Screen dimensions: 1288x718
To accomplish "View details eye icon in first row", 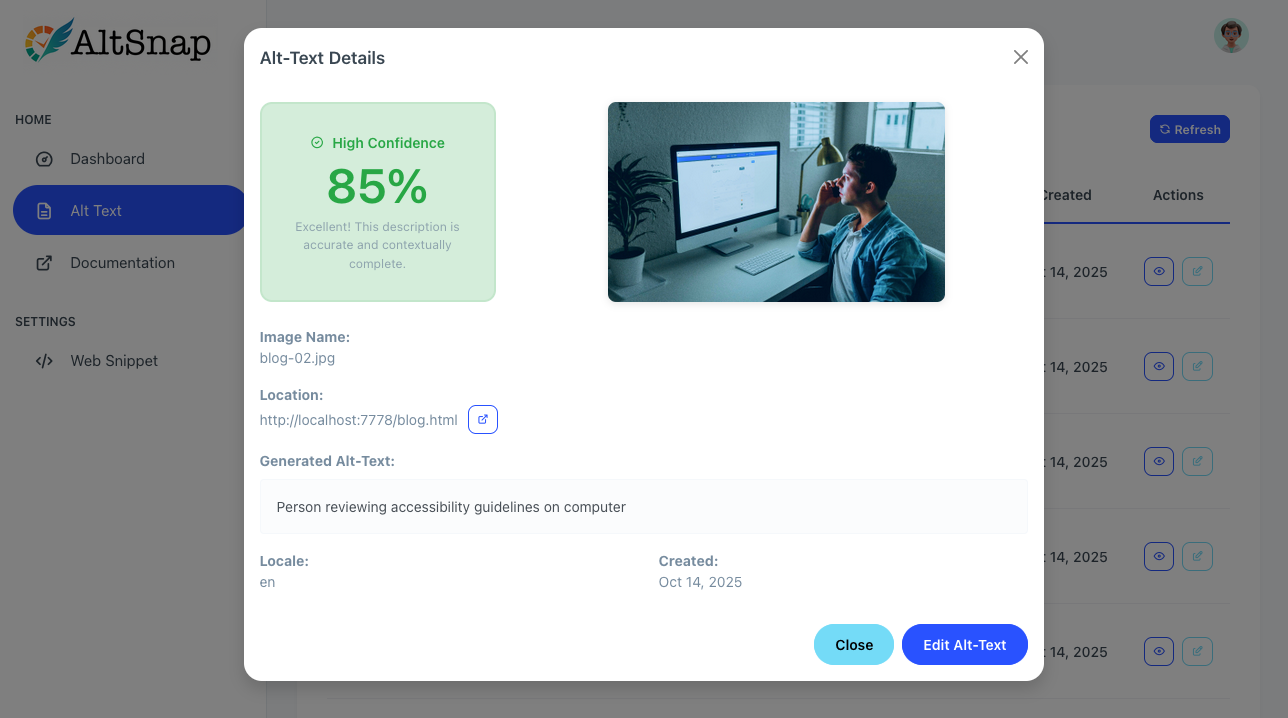I will pyautogui.click(x=1158, y=271).
